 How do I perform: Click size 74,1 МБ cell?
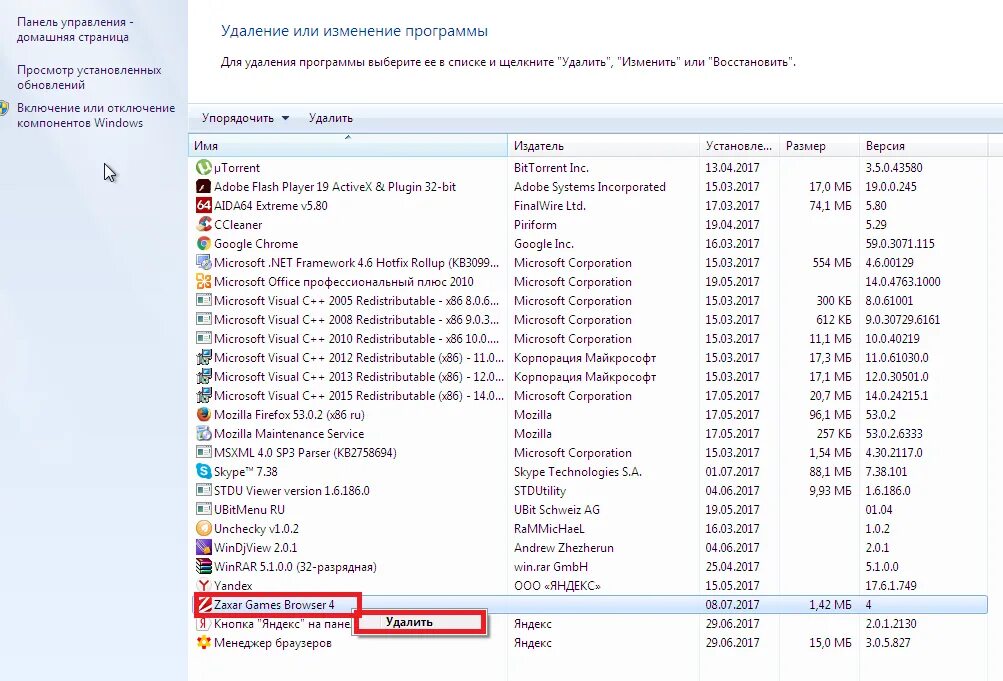(x=830, y=205)
